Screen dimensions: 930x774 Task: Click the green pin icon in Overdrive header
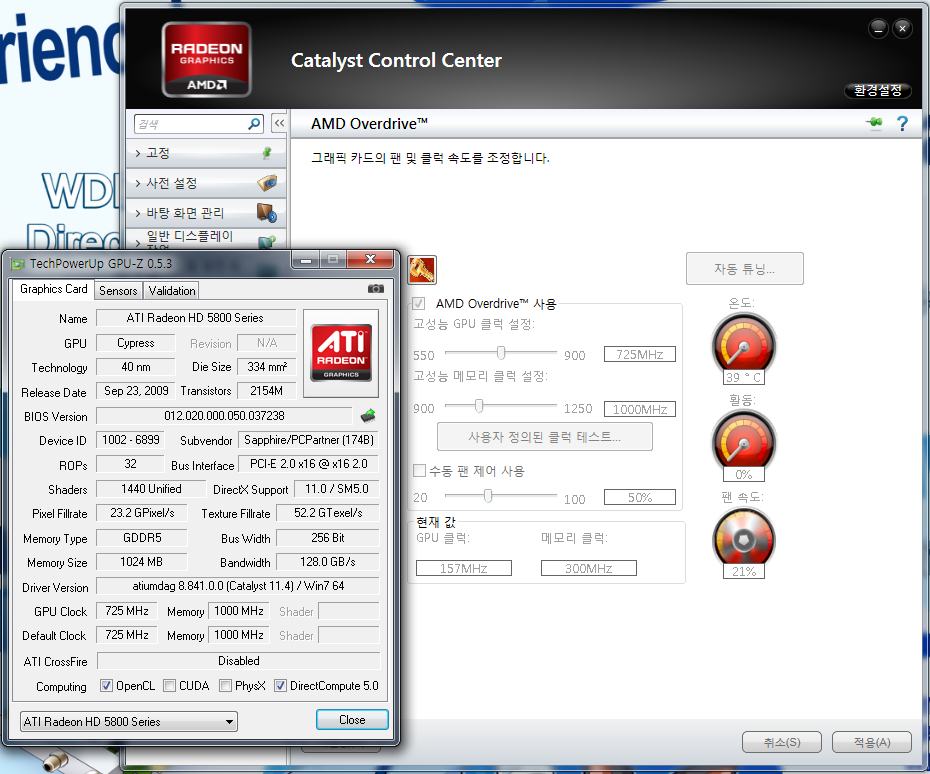(x=874, y=123)
